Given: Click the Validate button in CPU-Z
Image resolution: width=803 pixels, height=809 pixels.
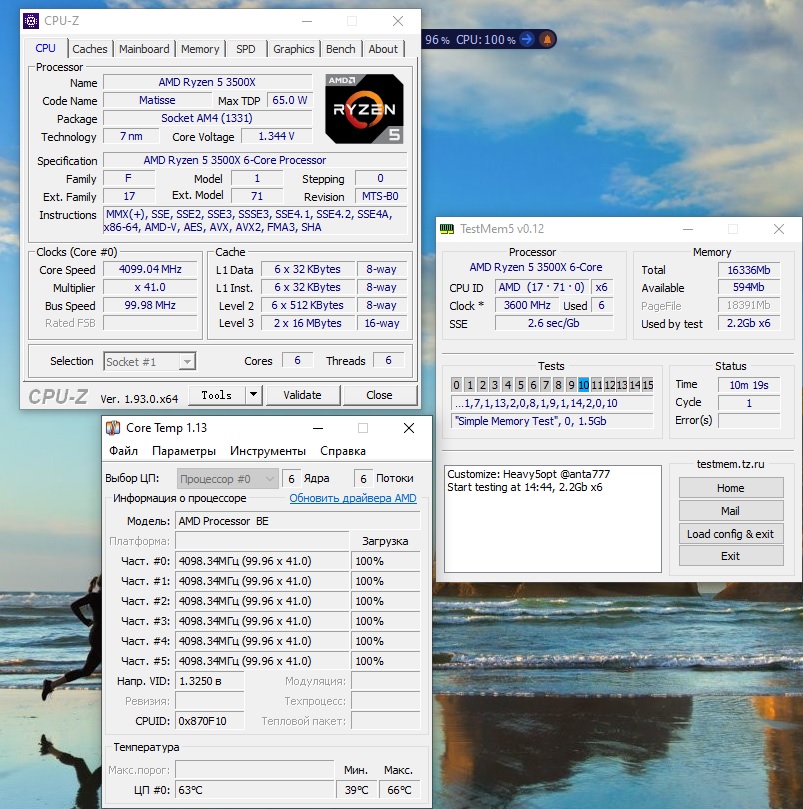Looking at the screenshot, I should click(x=302, y=395).
